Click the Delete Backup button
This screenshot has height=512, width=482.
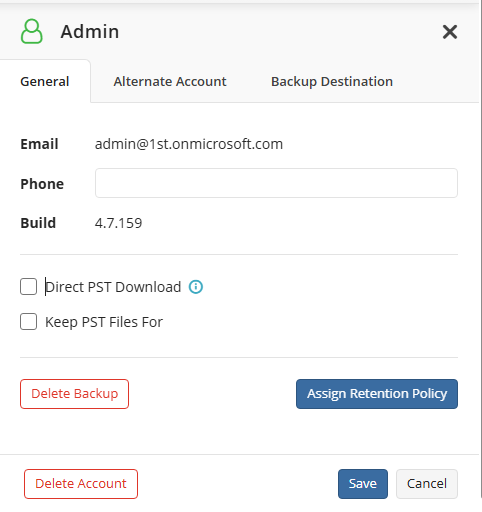click(74, 394)
